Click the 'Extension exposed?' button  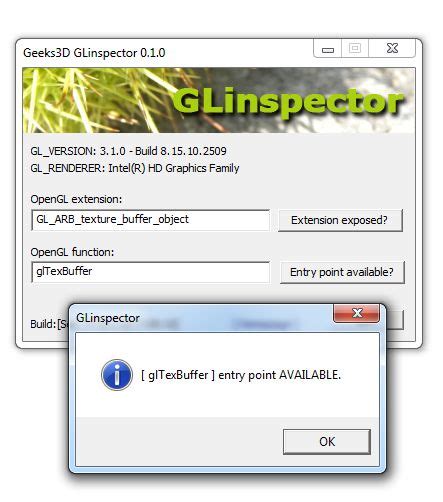340,220
